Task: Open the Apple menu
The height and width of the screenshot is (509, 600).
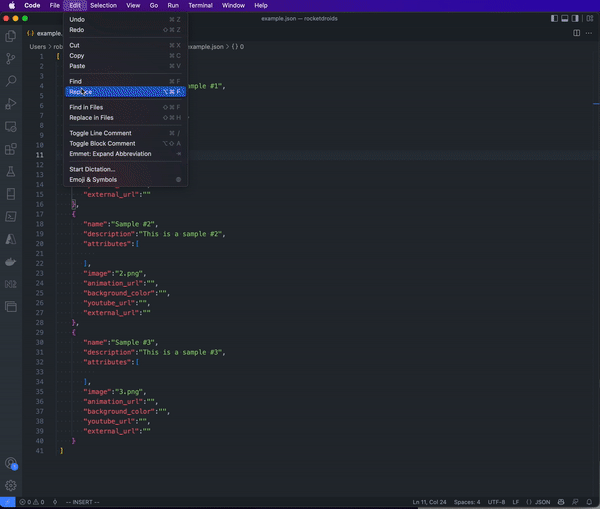Action: click(12, 5)
